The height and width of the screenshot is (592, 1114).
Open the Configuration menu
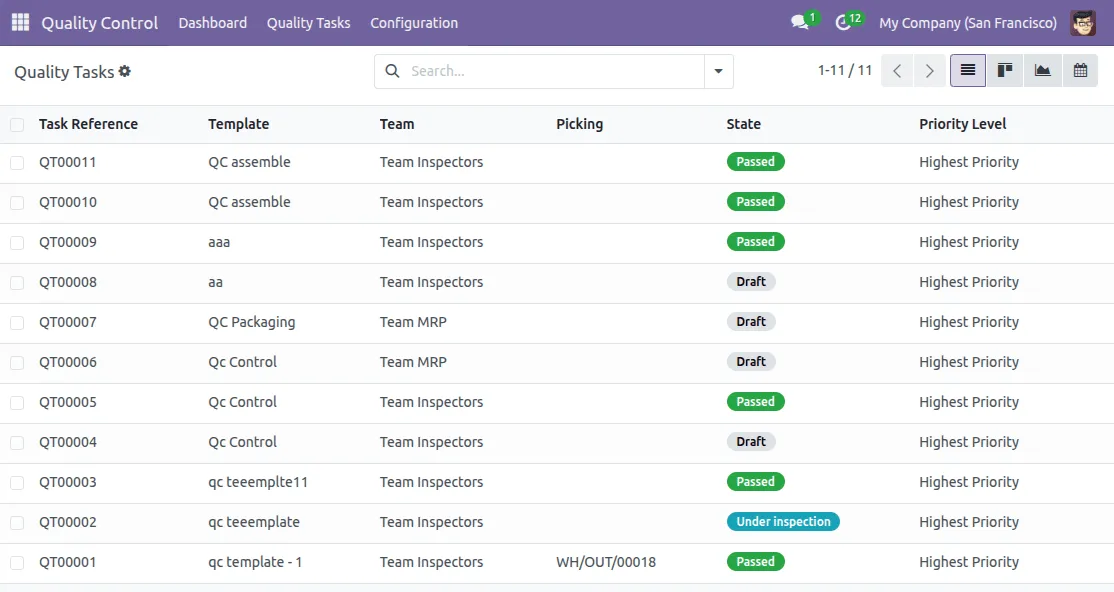414,22
